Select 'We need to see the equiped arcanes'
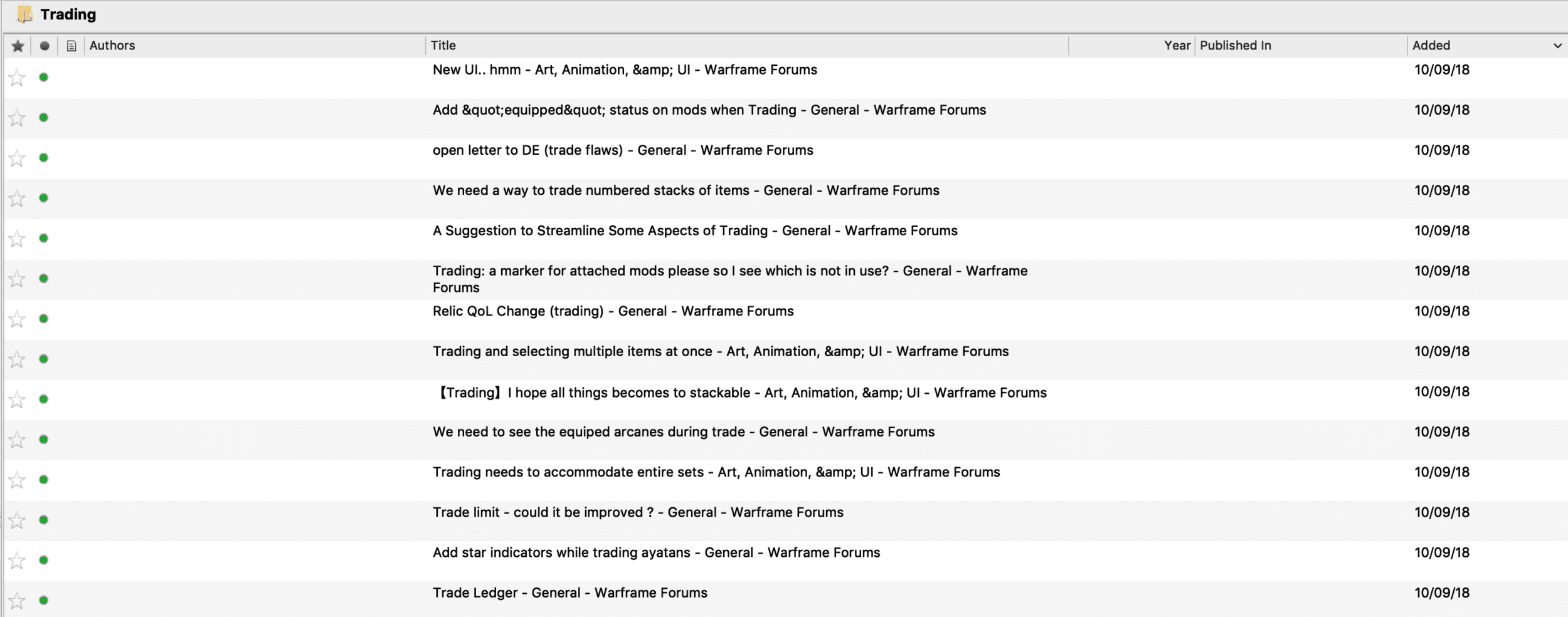 point(684,431)
